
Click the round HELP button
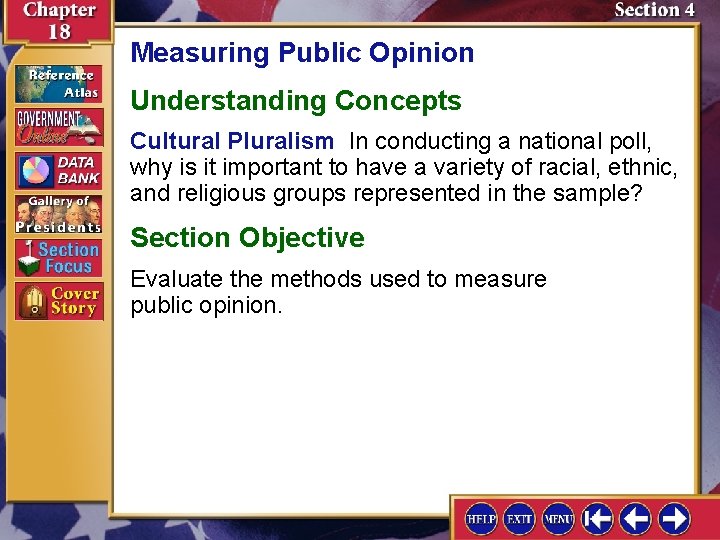481,519
